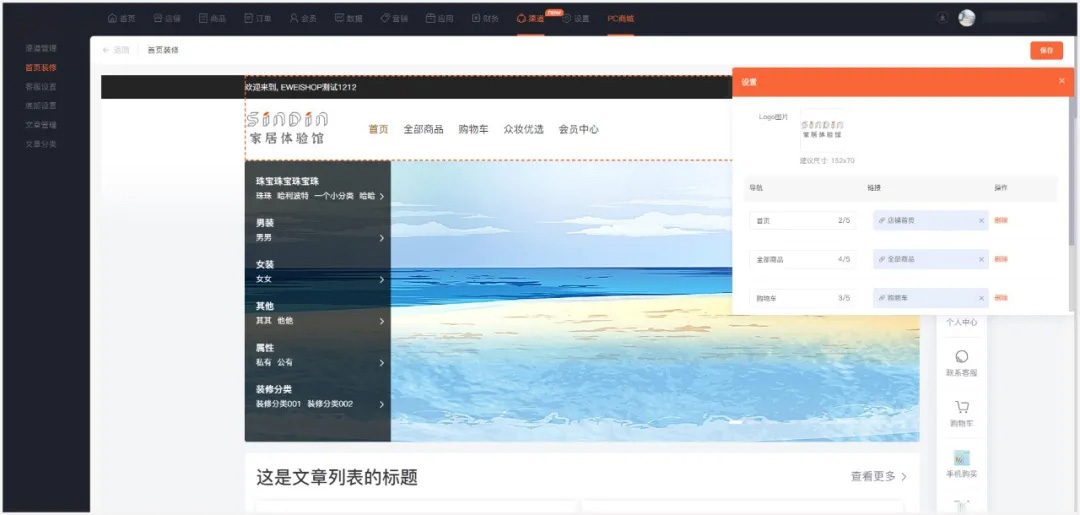Expand the 女装 category in the sidebar
This screenshot has width=1080, height=515.
tap(382, 280)
